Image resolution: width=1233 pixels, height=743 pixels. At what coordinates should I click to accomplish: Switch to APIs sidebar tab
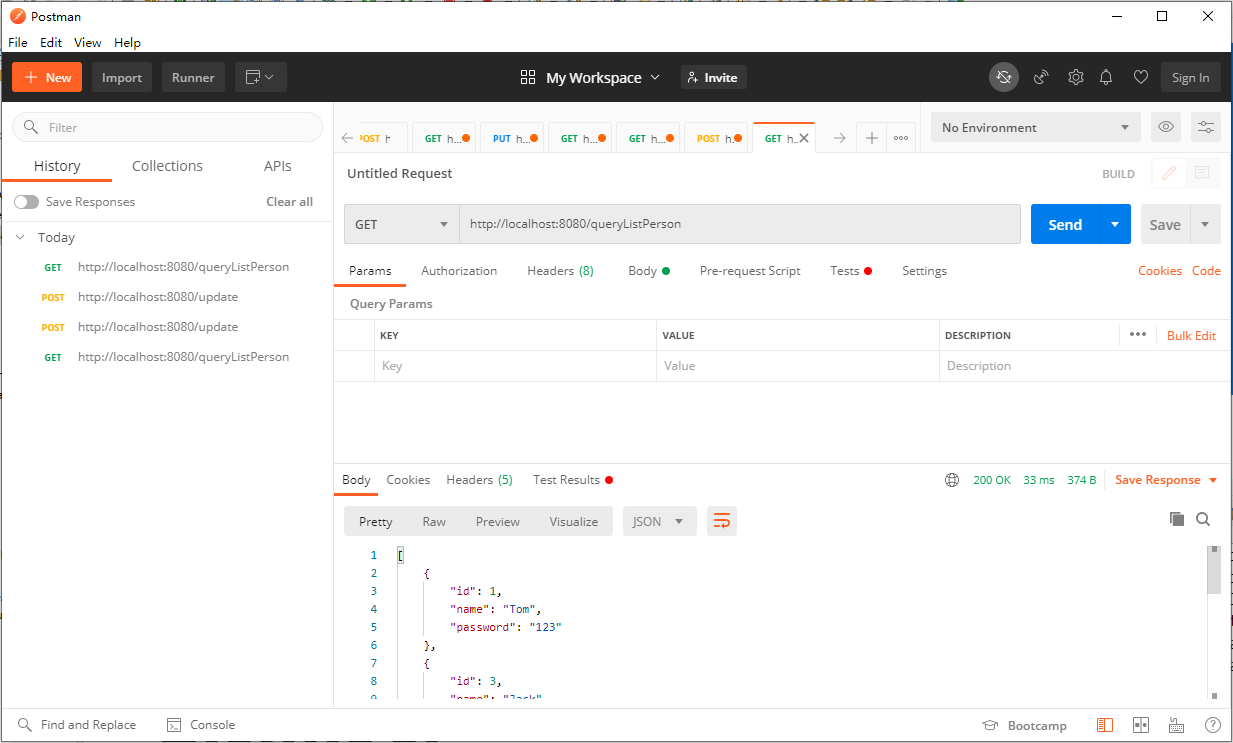click(x=278, y=166)
